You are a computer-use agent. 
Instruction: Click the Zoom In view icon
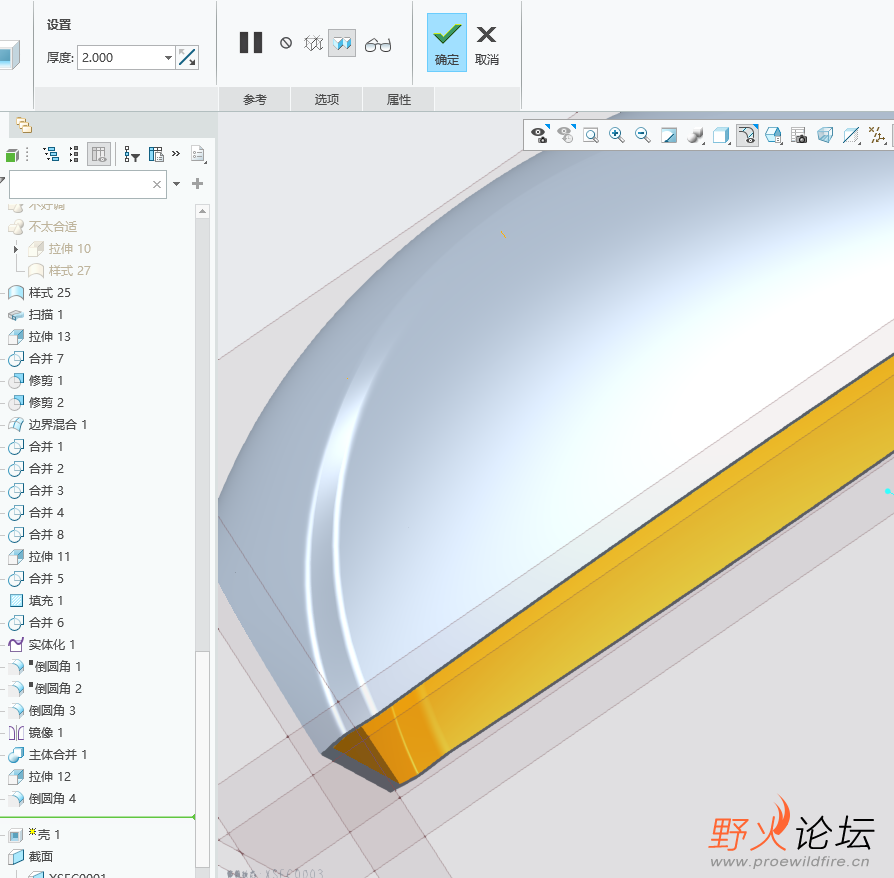tap(617, 135)
